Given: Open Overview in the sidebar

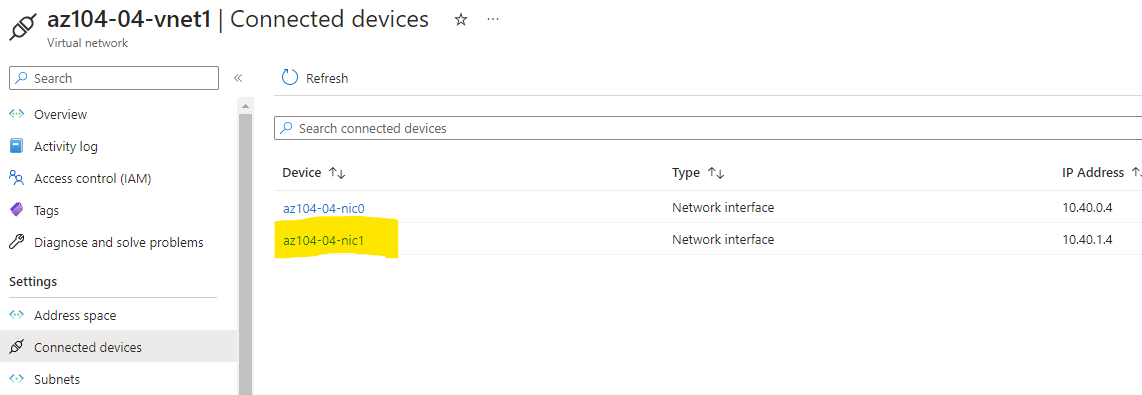Looking at the screenshot, I should pos(60,114).
